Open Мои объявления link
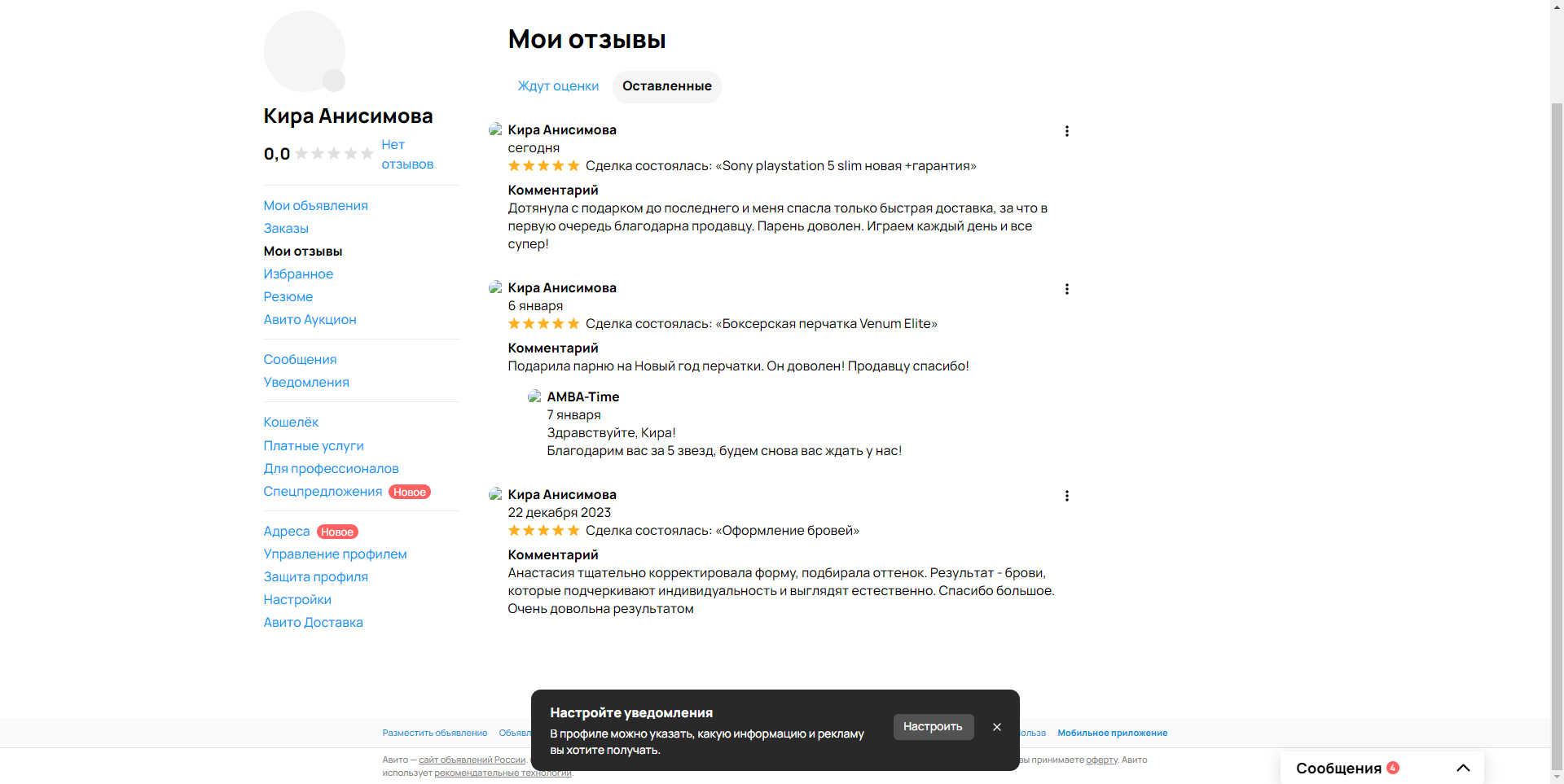This screenshot has height=784, width=1564. [315, 206]
